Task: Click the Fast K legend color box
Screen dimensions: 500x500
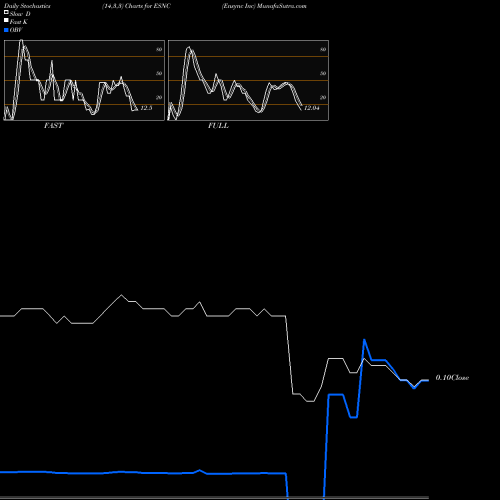Action: point(6,21)
